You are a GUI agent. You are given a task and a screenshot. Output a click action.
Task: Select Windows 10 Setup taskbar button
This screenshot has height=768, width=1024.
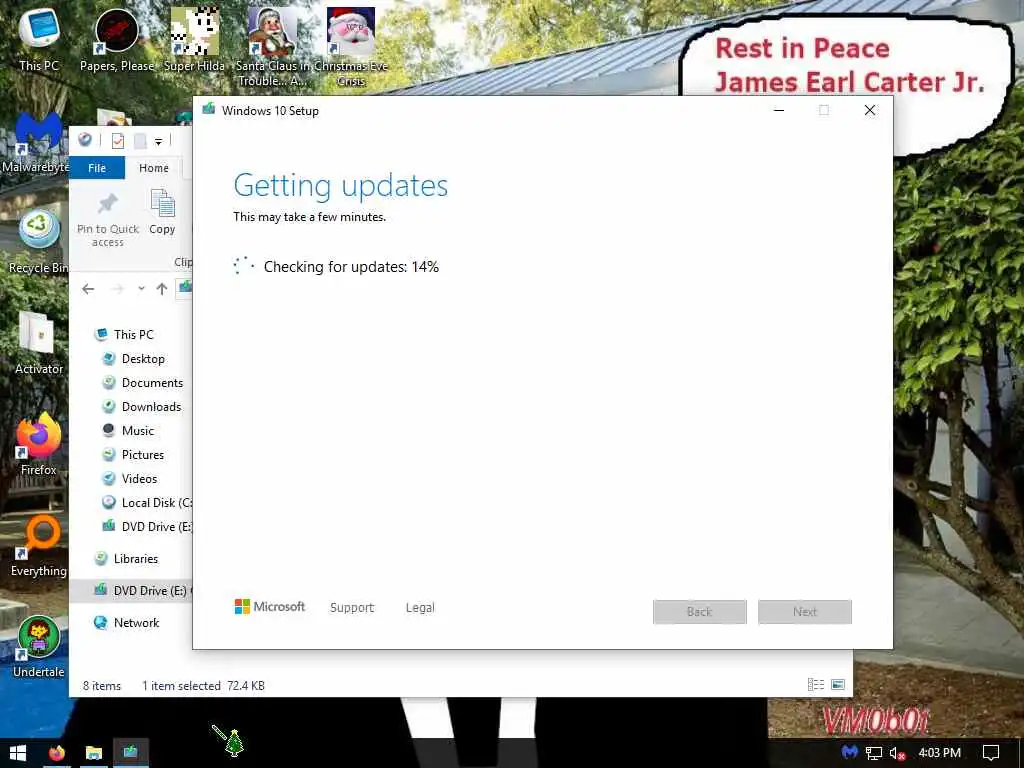pyautogui.click(x=131, y=753)
